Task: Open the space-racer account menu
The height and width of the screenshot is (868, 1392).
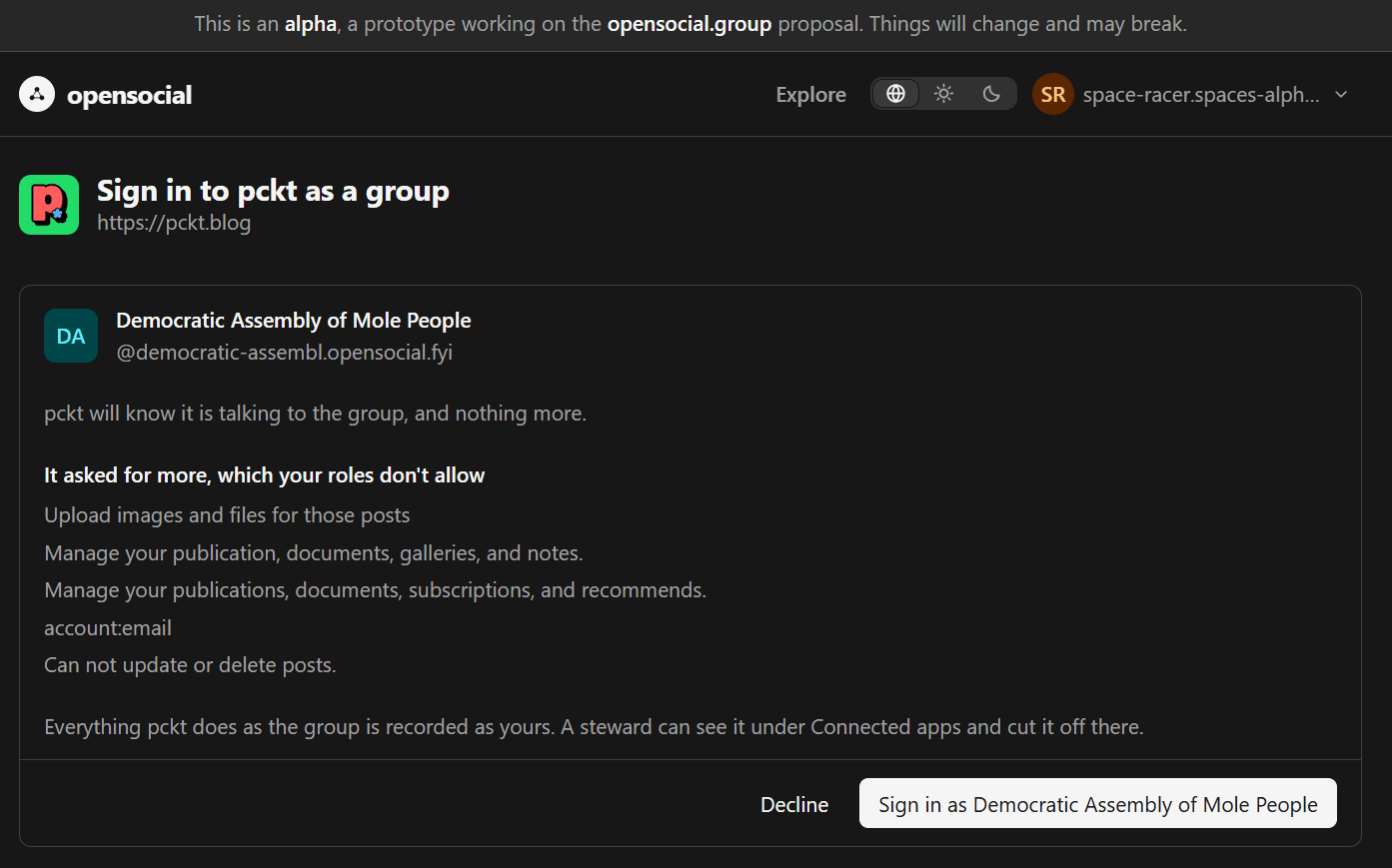Action: (x=1191, y=94)
